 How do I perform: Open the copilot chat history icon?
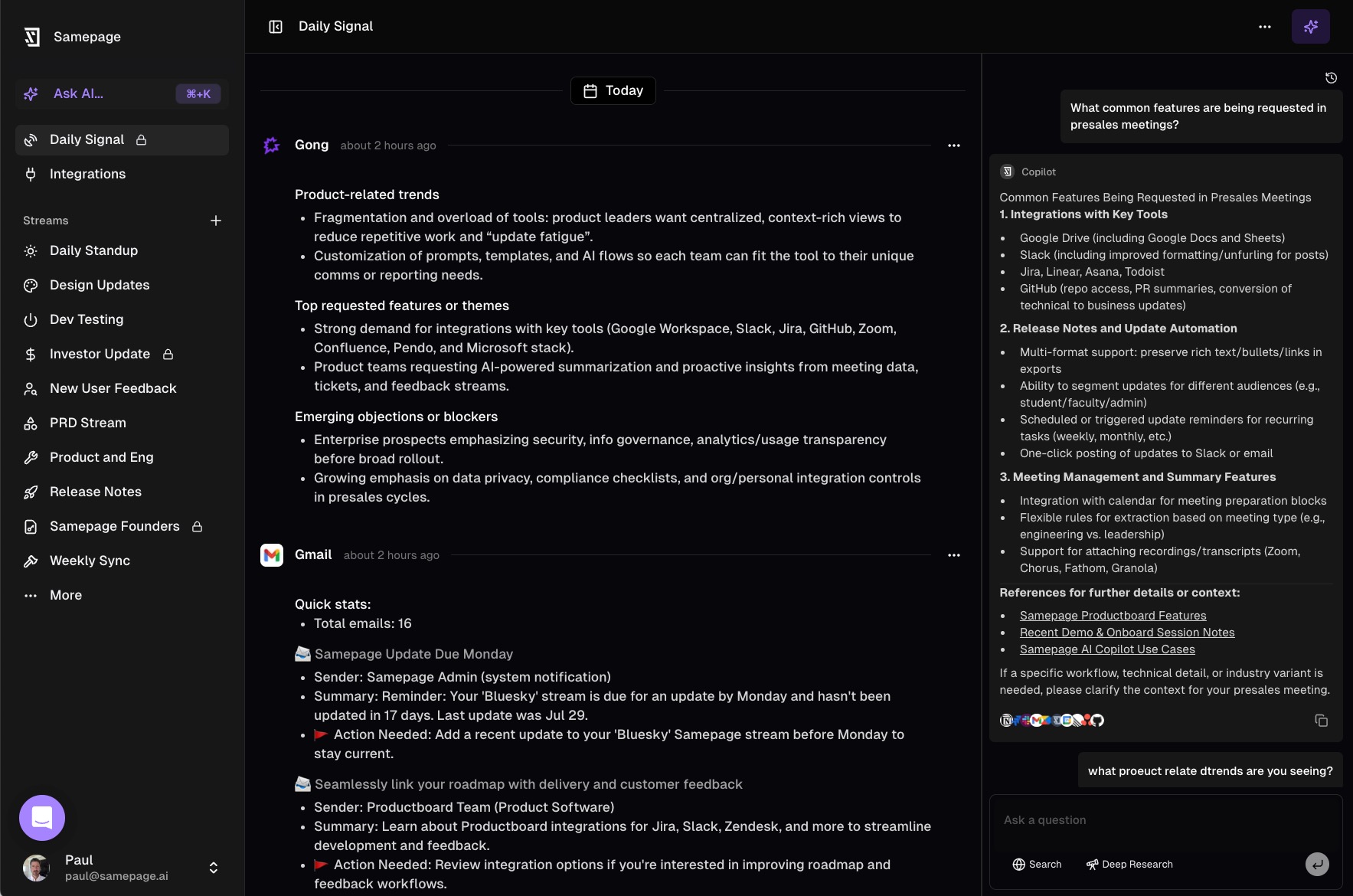1332,78
